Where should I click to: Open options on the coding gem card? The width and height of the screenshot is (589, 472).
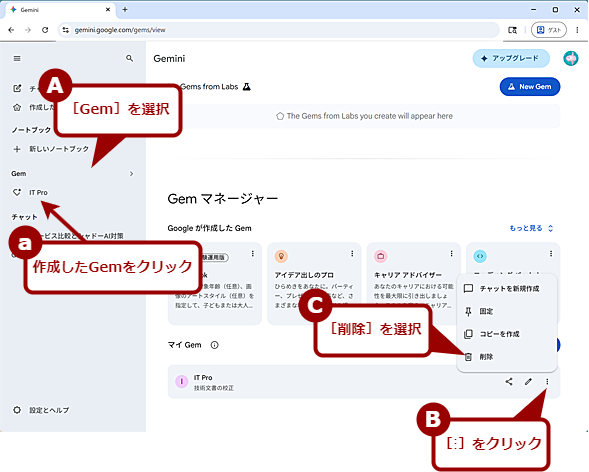pyautogui.click(x=551, y=254)
